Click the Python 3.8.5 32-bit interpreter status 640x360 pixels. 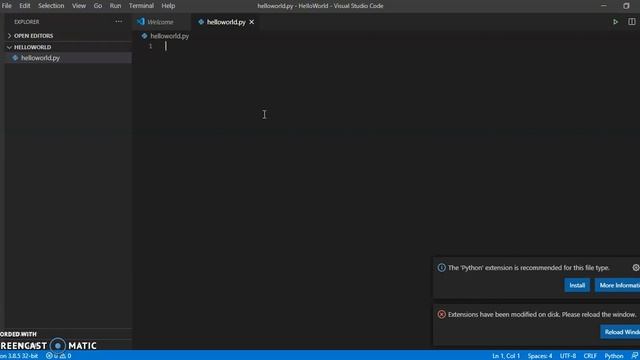19,356
